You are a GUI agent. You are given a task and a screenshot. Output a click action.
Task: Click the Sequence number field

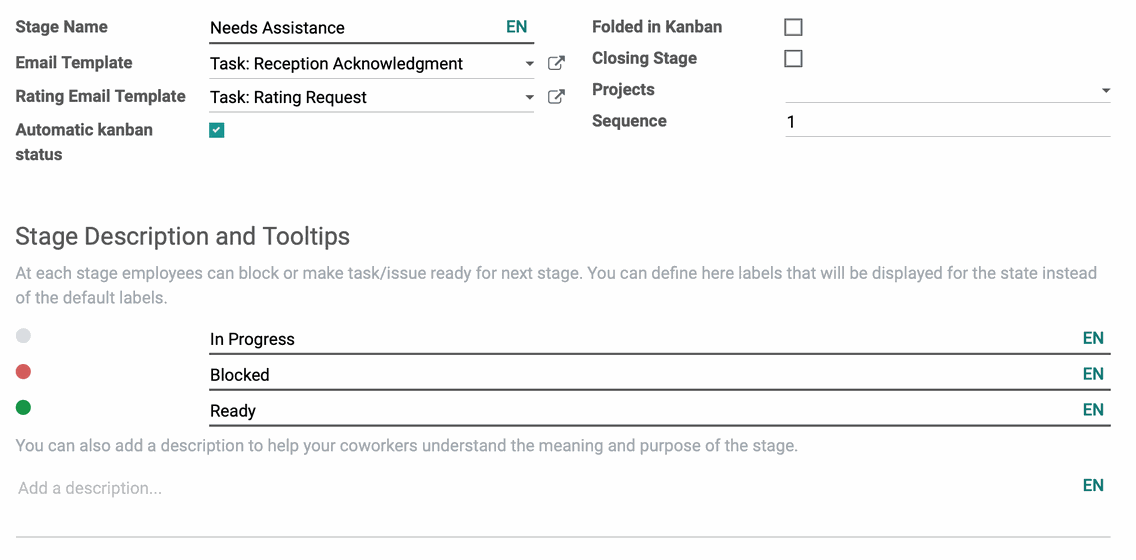coord(948,122)
